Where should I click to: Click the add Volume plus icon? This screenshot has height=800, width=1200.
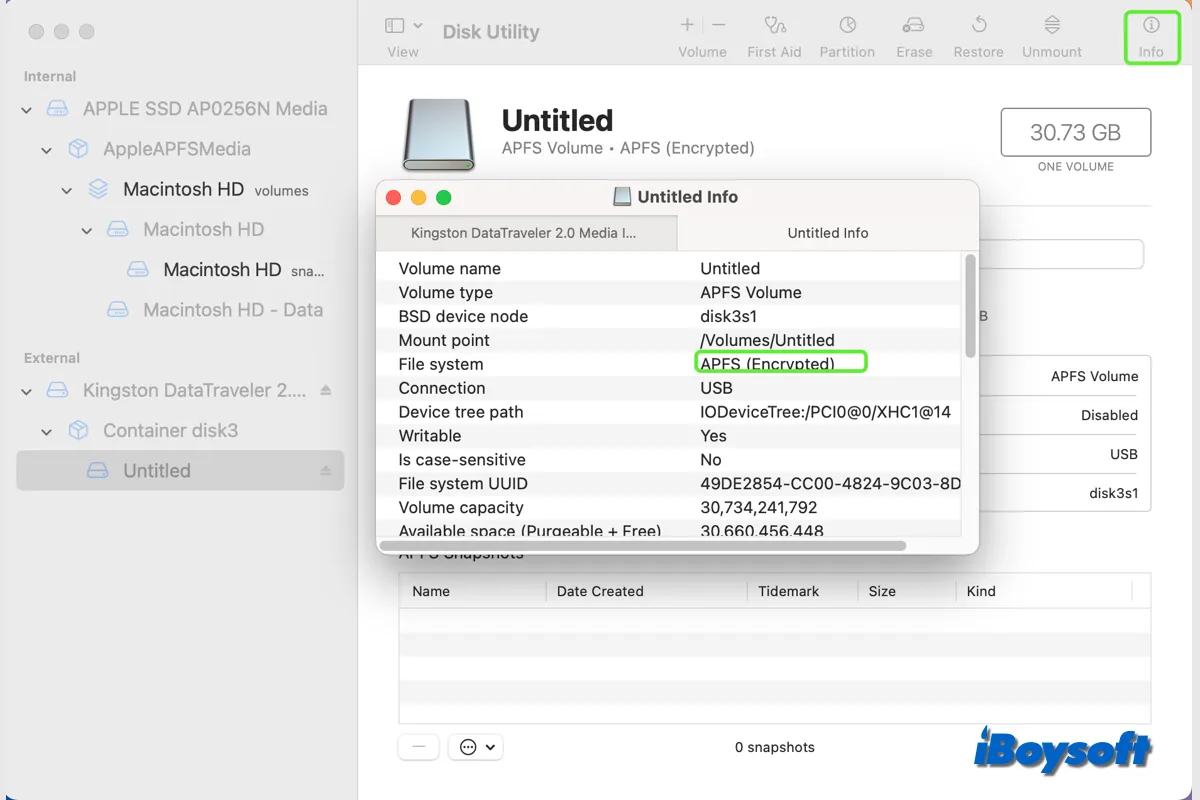(687, 25)
